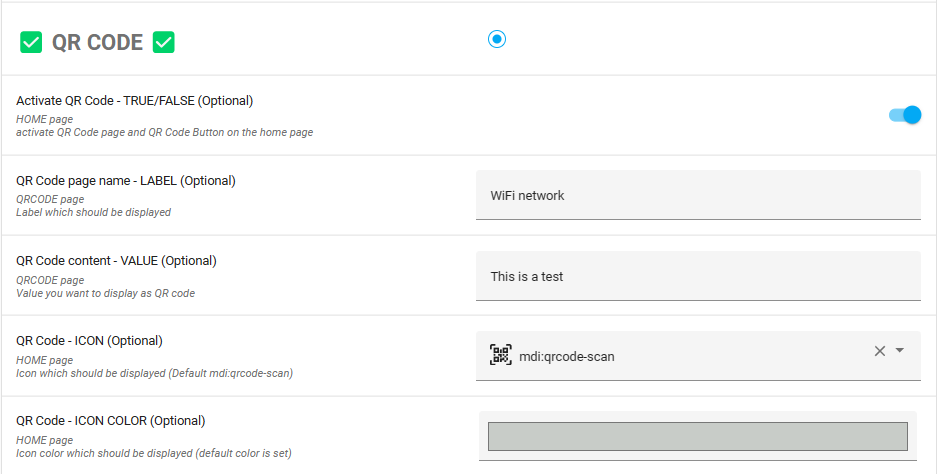The height and width of the screenshot is (474, 937).
Task: Expand the icon picker dropdown arrow
Action: tap(900, 351)
